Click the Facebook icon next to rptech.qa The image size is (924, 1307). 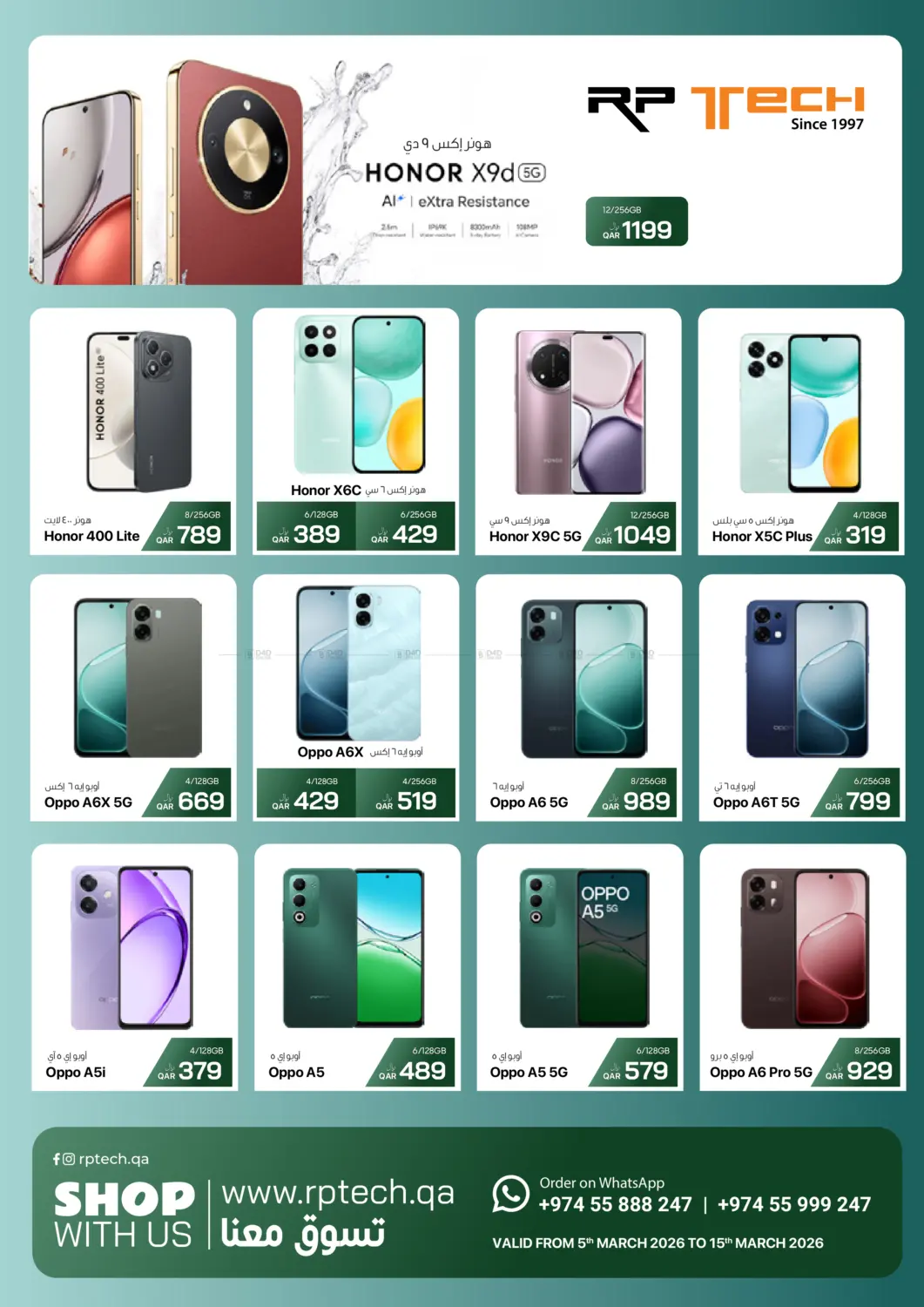(x=57, y=1159)
